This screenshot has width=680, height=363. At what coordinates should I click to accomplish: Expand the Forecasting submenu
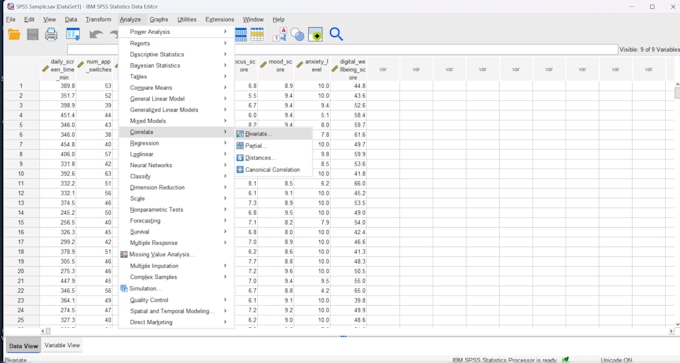point(176,221)
